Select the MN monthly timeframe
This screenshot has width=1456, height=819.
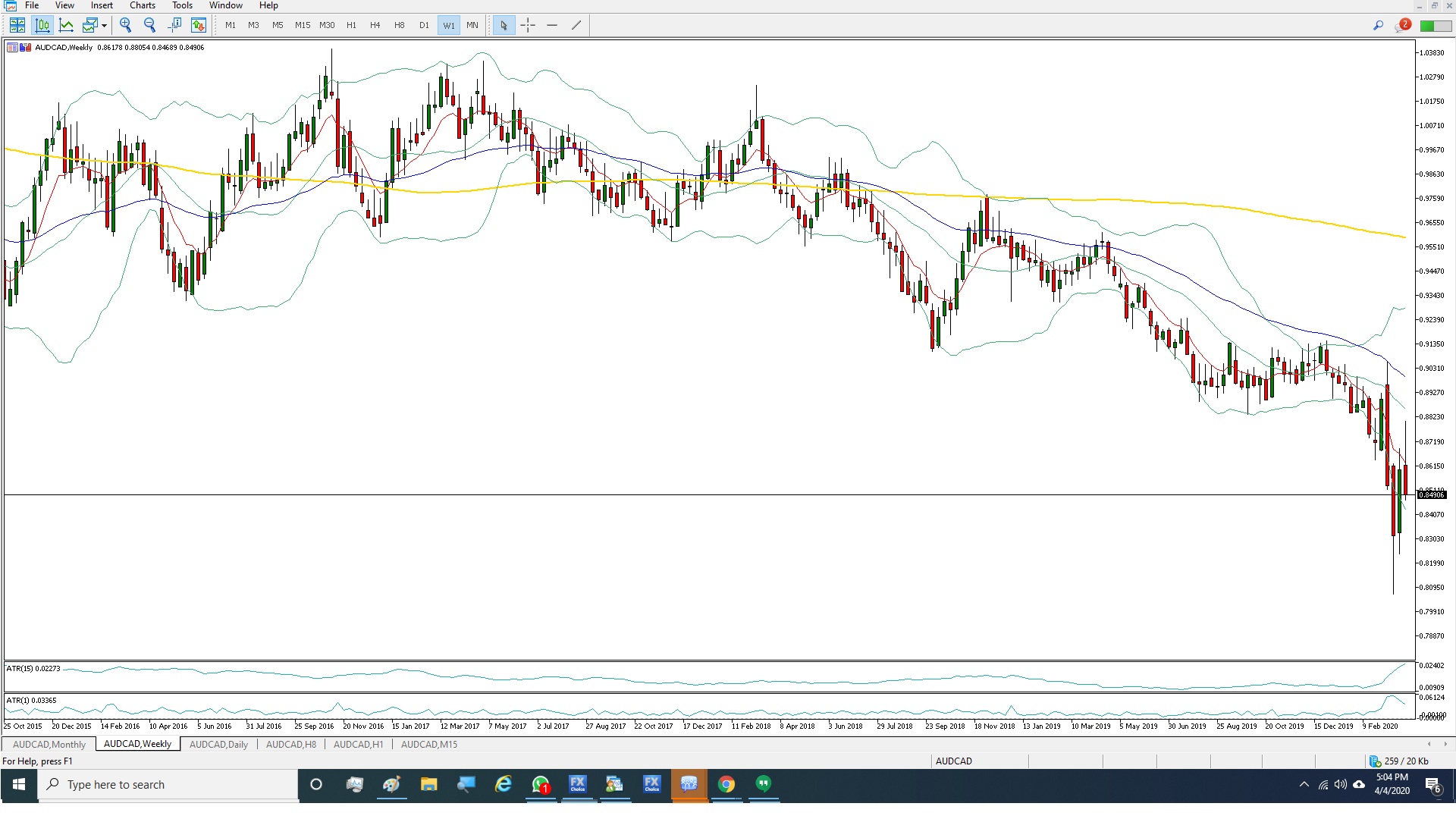472,25
